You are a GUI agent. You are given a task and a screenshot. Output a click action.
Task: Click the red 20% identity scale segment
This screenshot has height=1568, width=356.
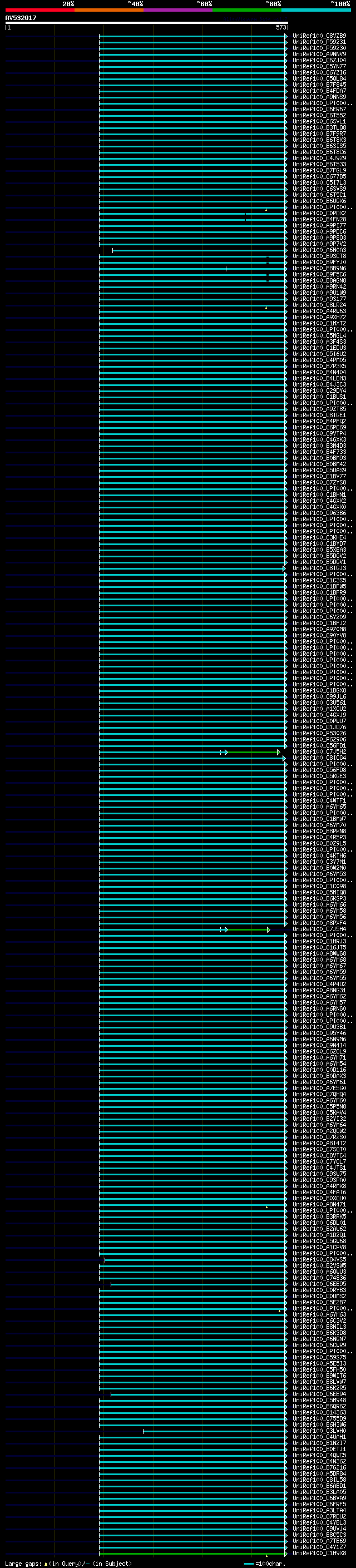coord(39,10)
